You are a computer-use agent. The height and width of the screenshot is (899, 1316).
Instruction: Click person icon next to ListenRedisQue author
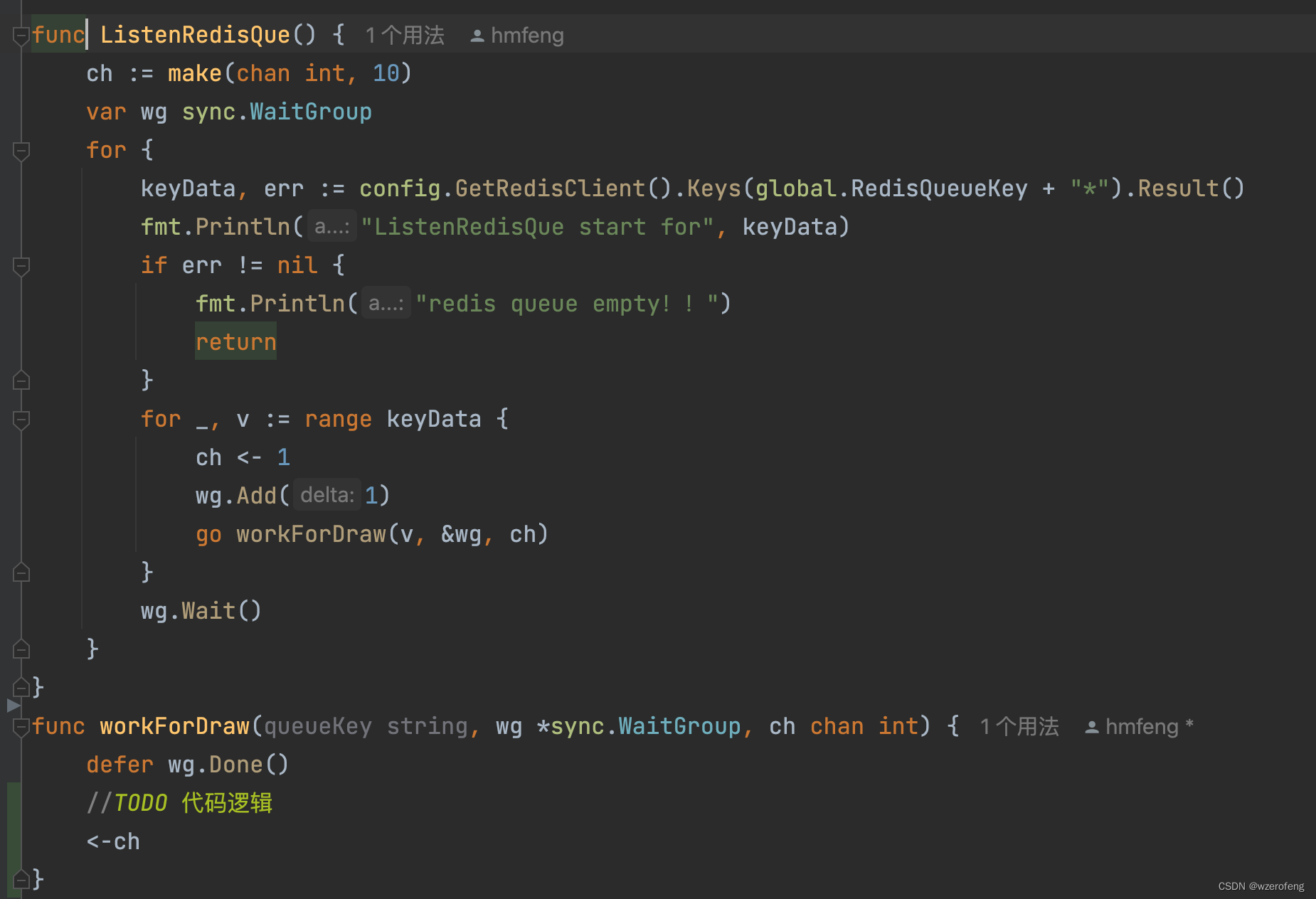(477, 36)
